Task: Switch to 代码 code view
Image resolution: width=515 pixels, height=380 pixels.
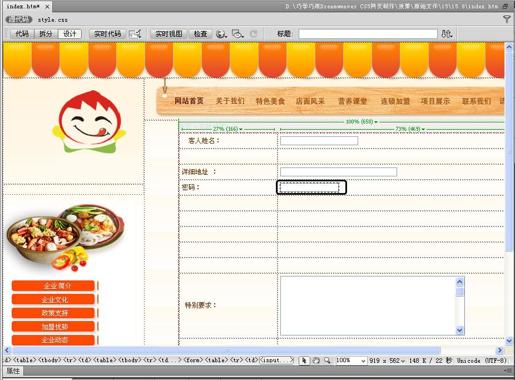Action: pos(22,34)
